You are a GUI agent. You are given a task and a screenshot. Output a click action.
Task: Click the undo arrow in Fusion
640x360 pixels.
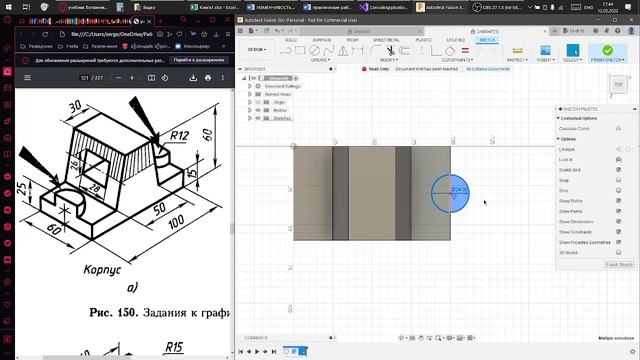point(278,31)
